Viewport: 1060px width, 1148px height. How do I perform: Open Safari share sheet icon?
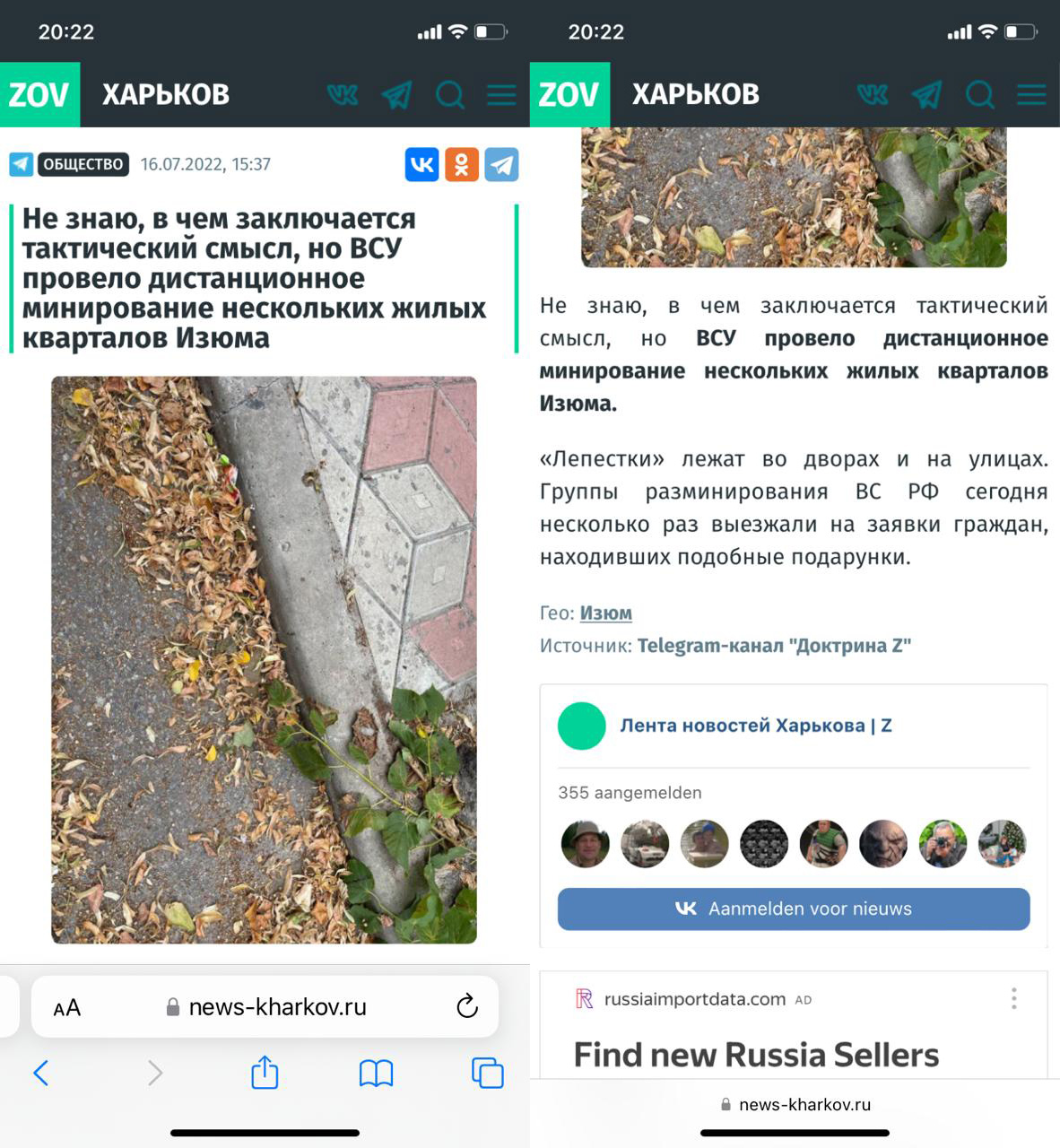click(x=265, y=1072)
